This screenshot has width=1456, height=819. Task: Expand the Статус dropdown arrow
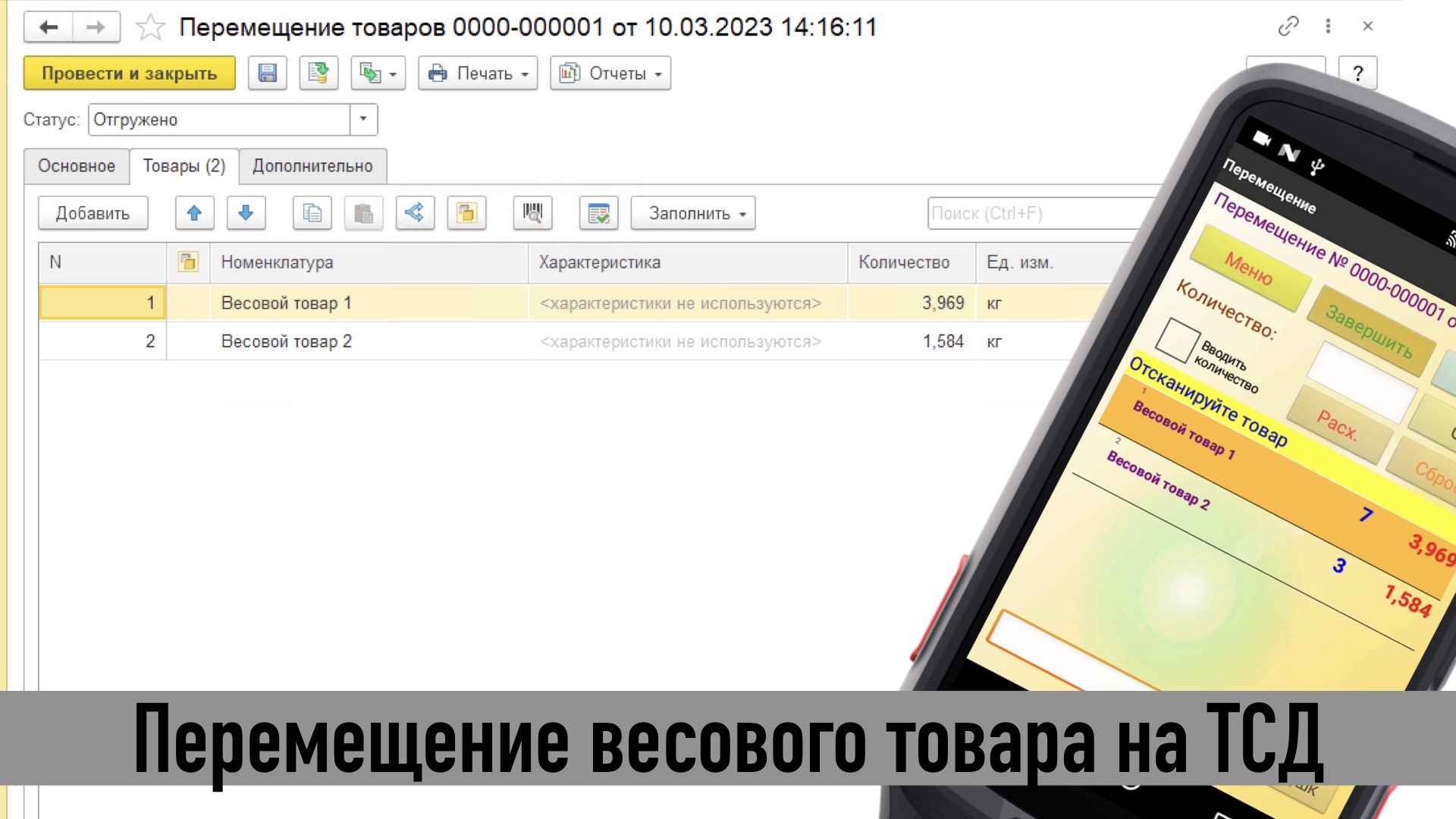363,119
